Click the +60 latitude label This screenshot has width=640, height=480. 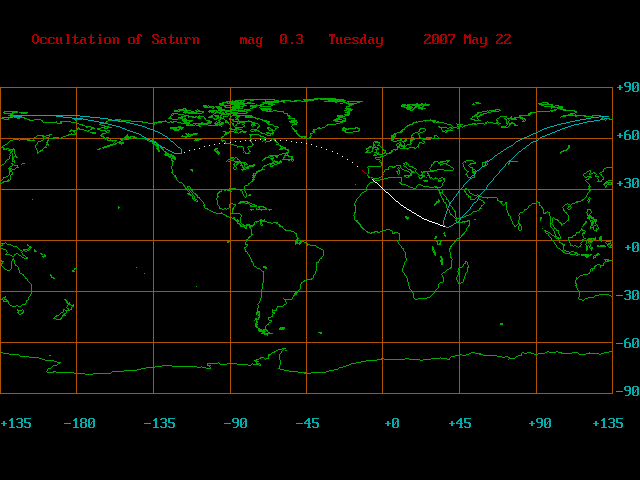626,134
